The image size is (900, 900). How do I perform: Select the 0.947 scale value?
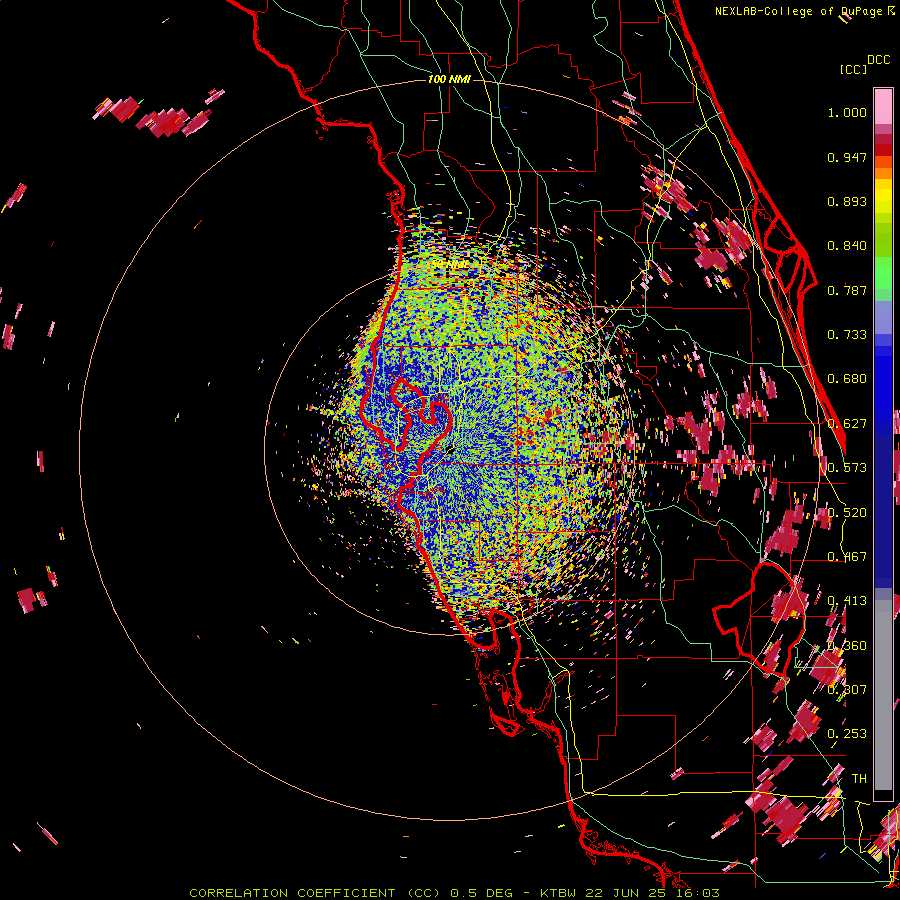847,157
